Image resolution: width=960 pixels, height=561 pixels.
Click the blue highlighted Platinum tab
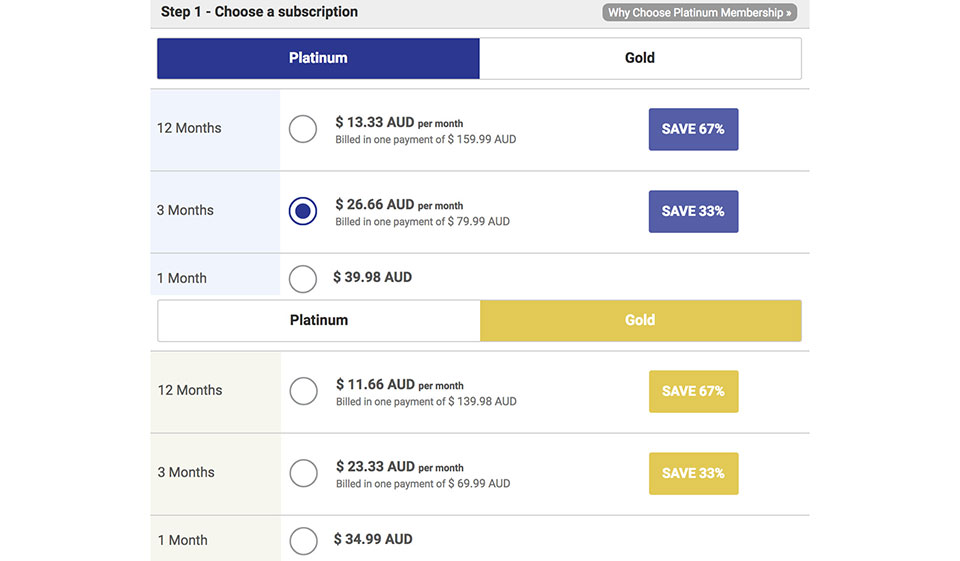pyautogui.click(x=318, y=58)
